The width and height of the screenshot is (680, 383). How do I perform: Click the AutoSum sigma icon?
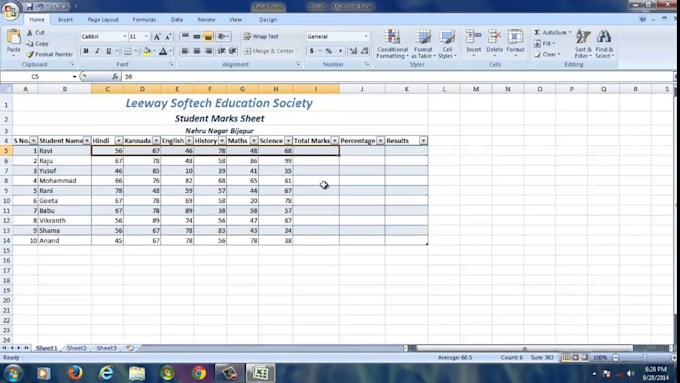[537, 33]
